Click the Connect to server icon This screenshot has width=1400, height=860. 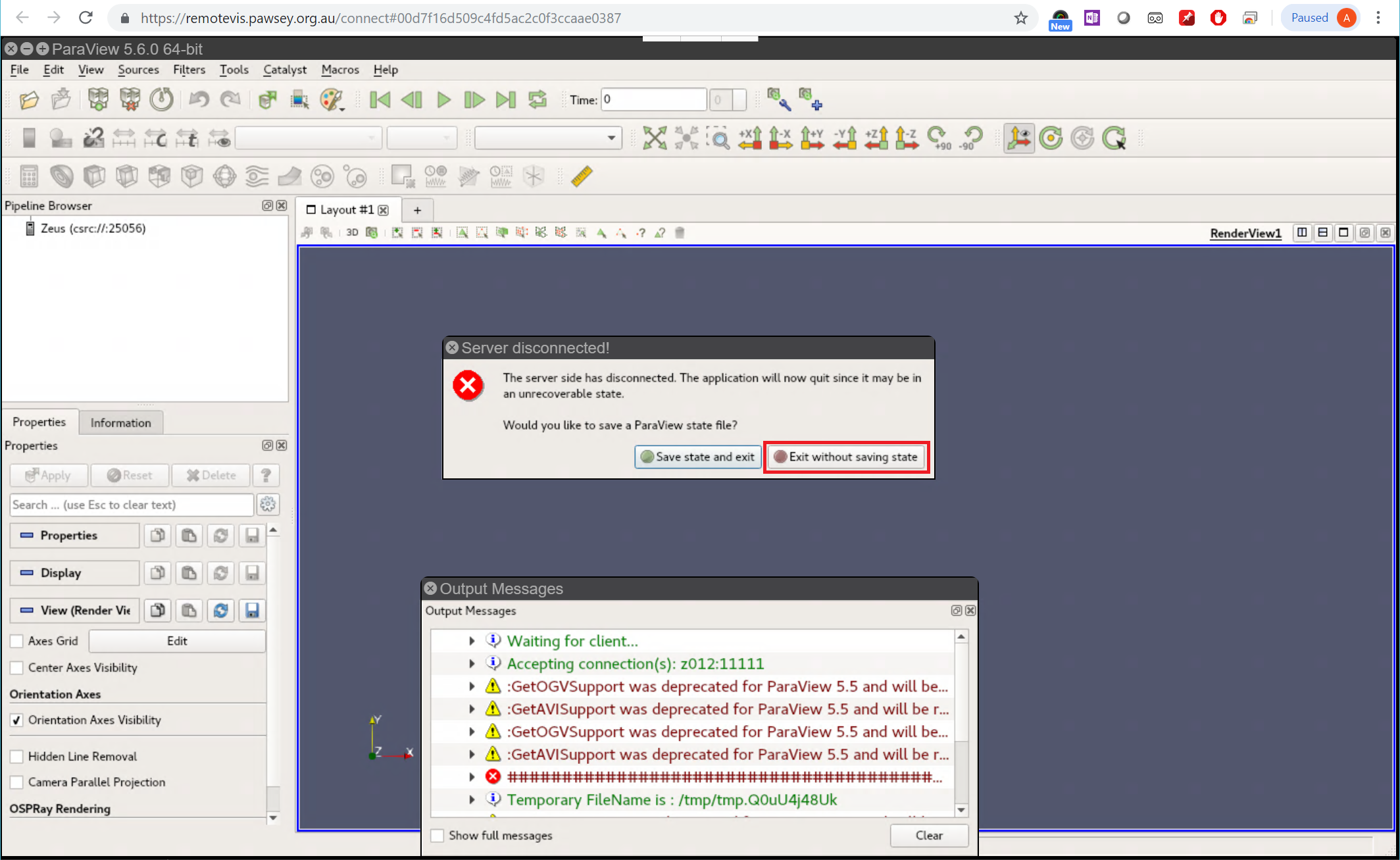pyautogui.click(x=98, y=100)
